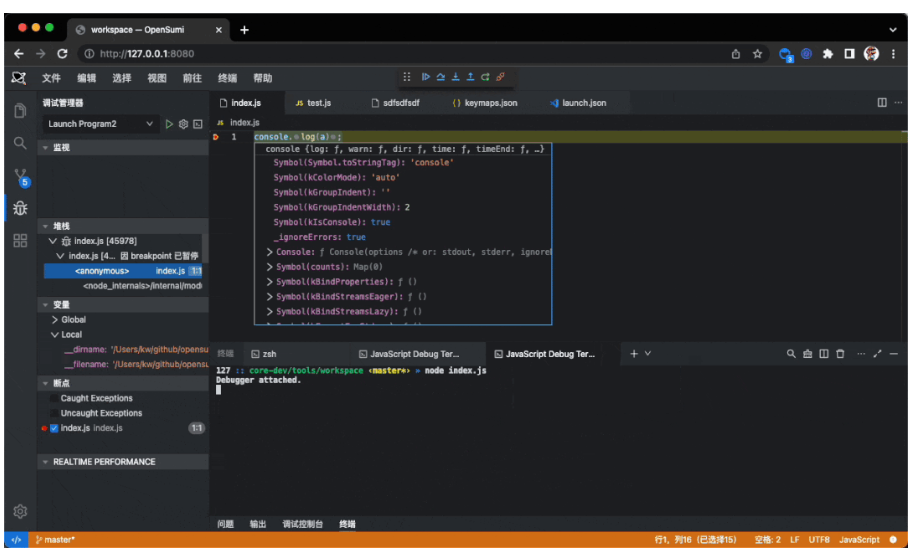Viewport: 918px width, 554px height.
Task: Click 空格: 2 indentation setting
Action: pyautogui.click(x=768, y=539)
